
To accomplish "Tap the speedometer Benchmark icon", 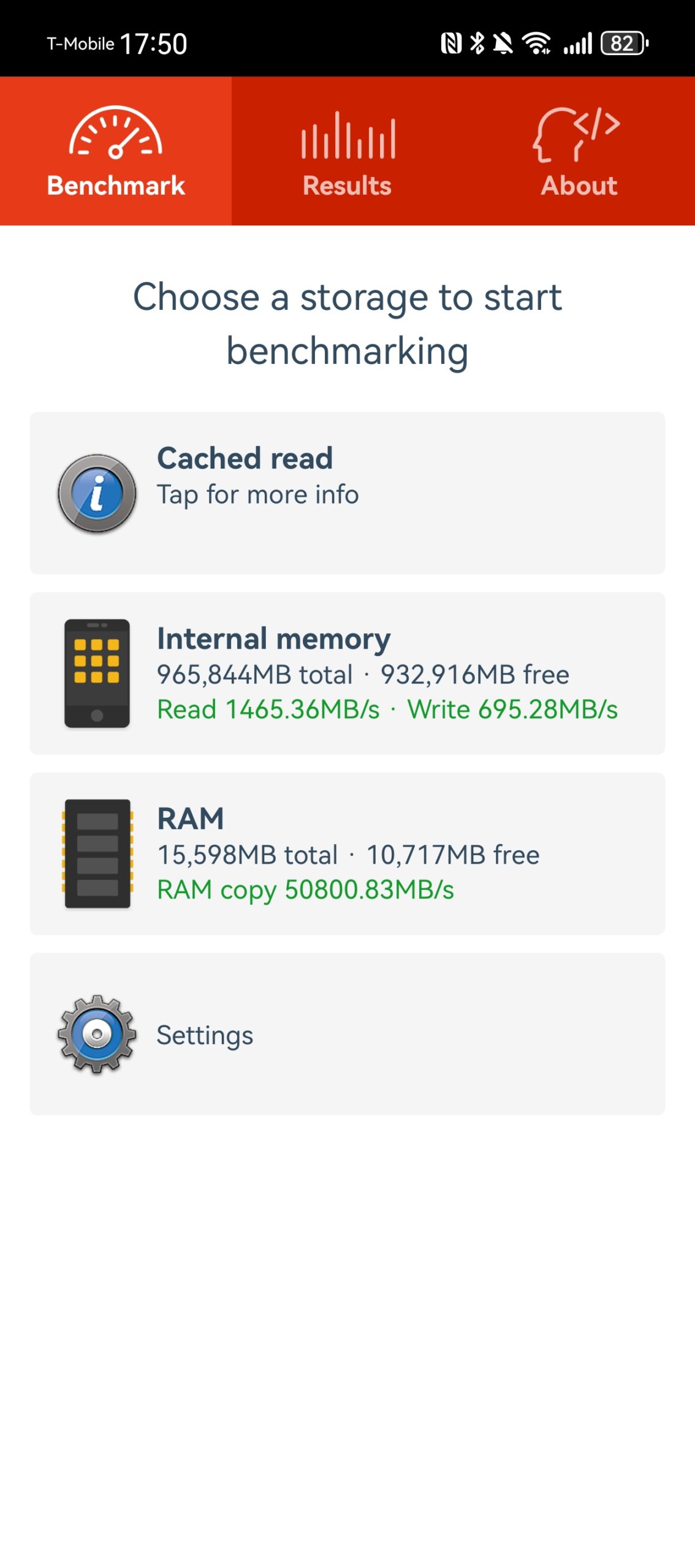I will coord(115,132).
